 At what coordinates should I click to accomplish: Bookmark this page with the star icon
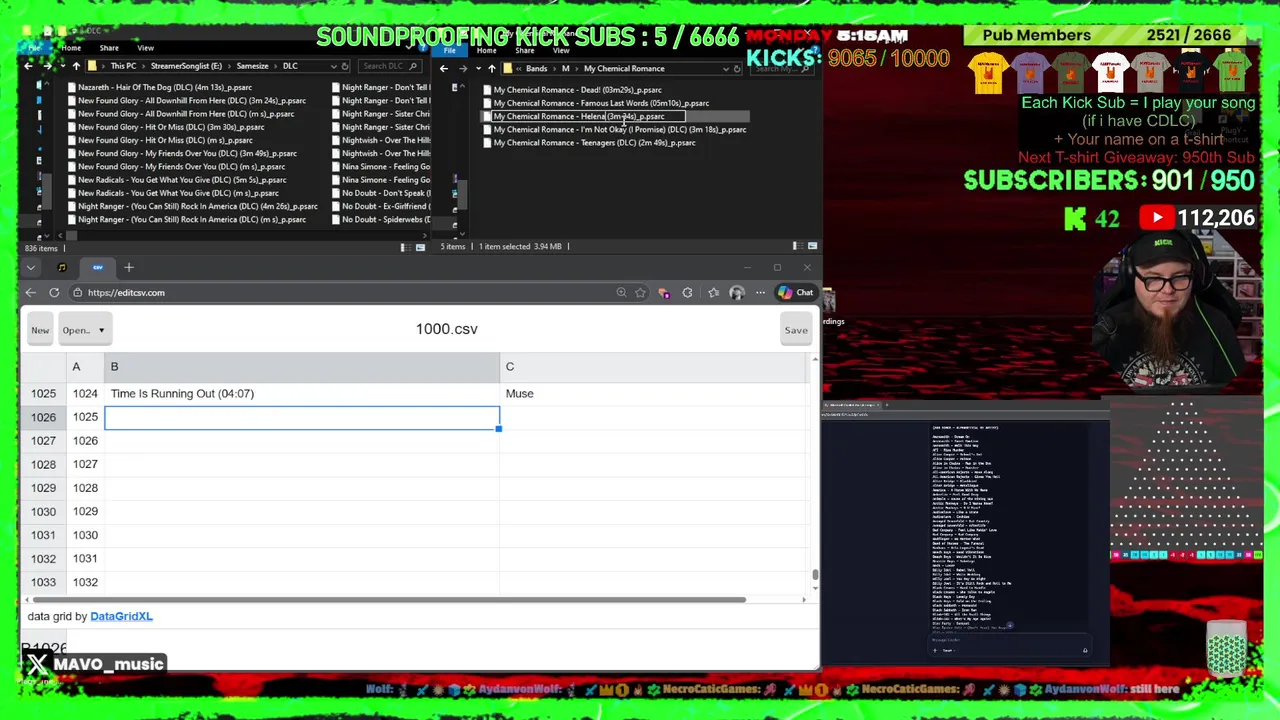640,293
